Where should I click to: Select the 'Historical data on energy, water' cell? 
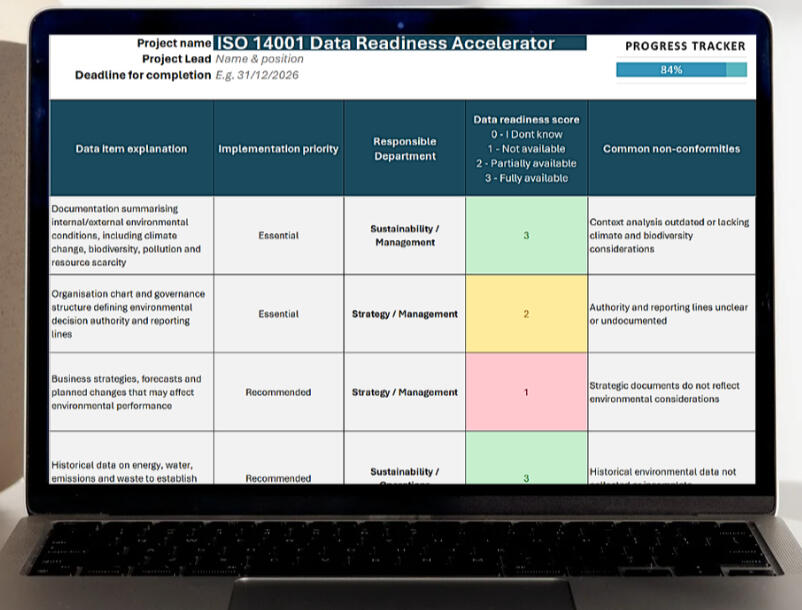tap(131, 458)
